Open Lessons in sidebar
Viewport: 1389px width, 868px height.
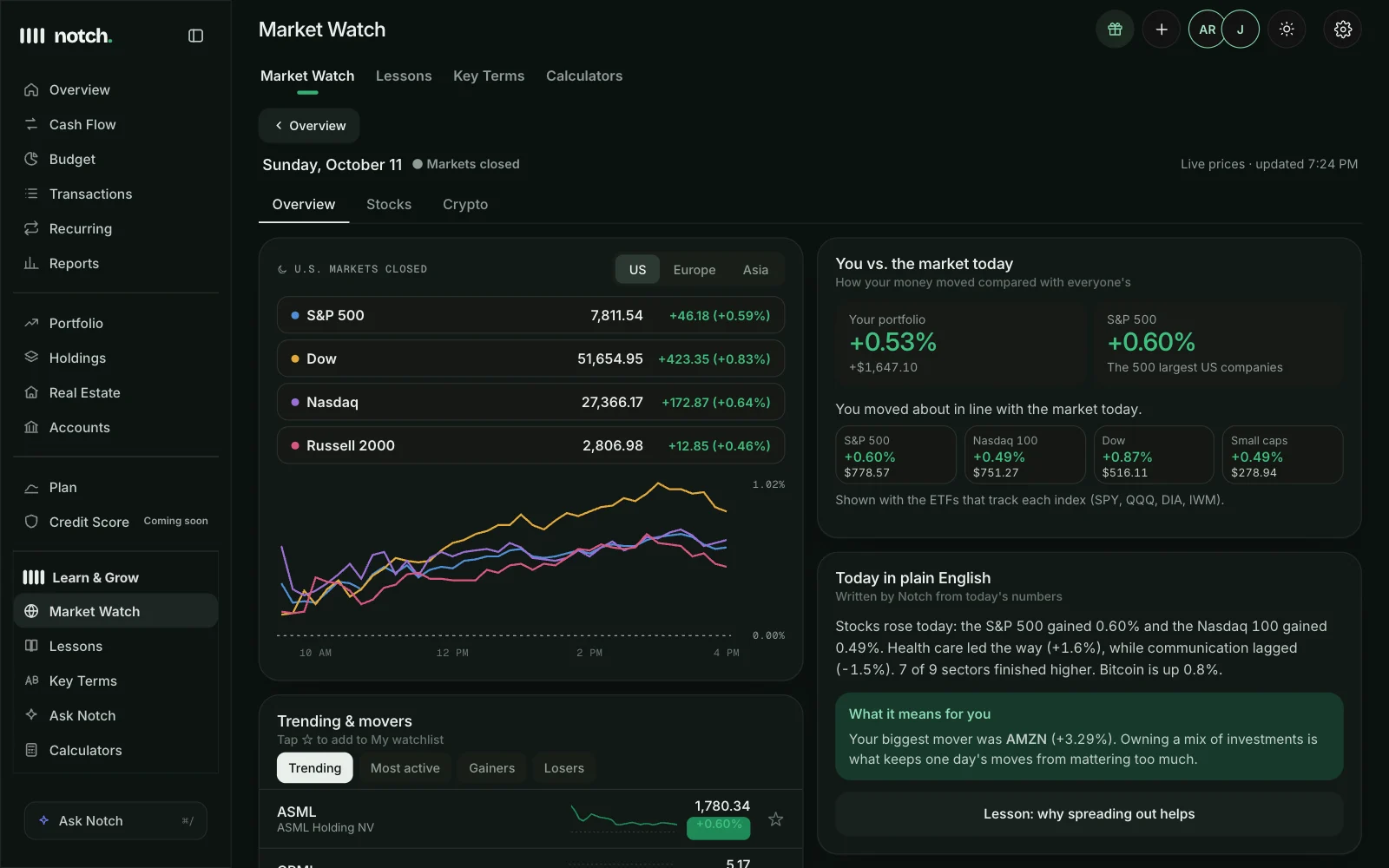[115, 646]
